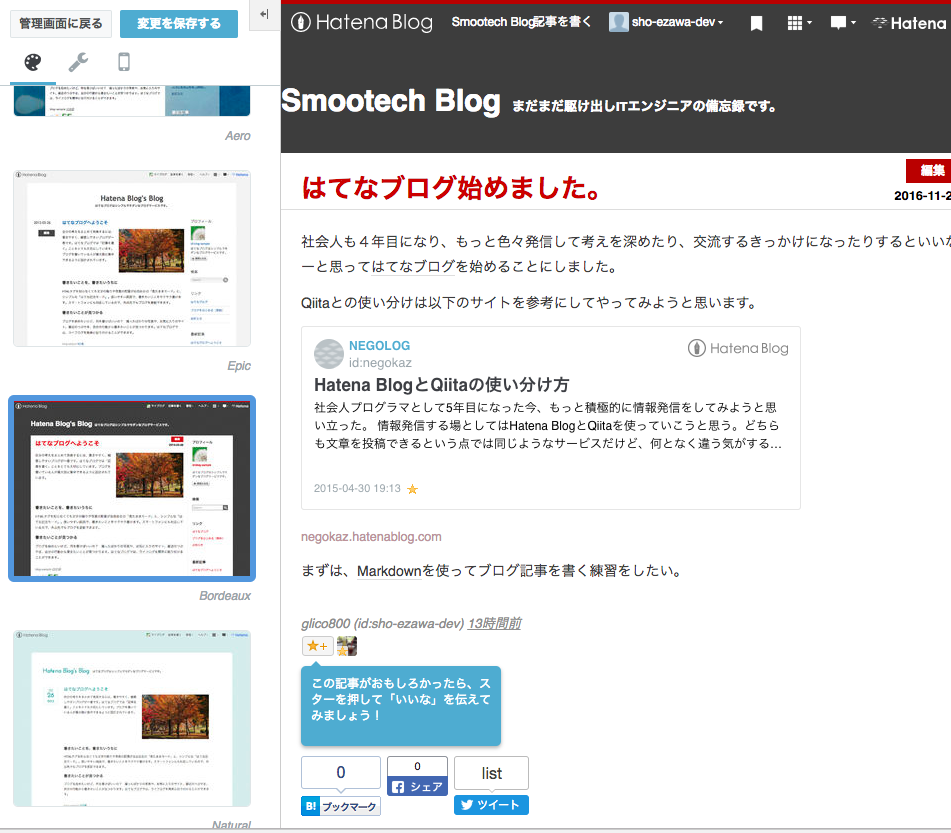Click the bookmark icon in top bar
Image resolution: width=951 pixels, height=833 pixels.
(x=756, y=24)
